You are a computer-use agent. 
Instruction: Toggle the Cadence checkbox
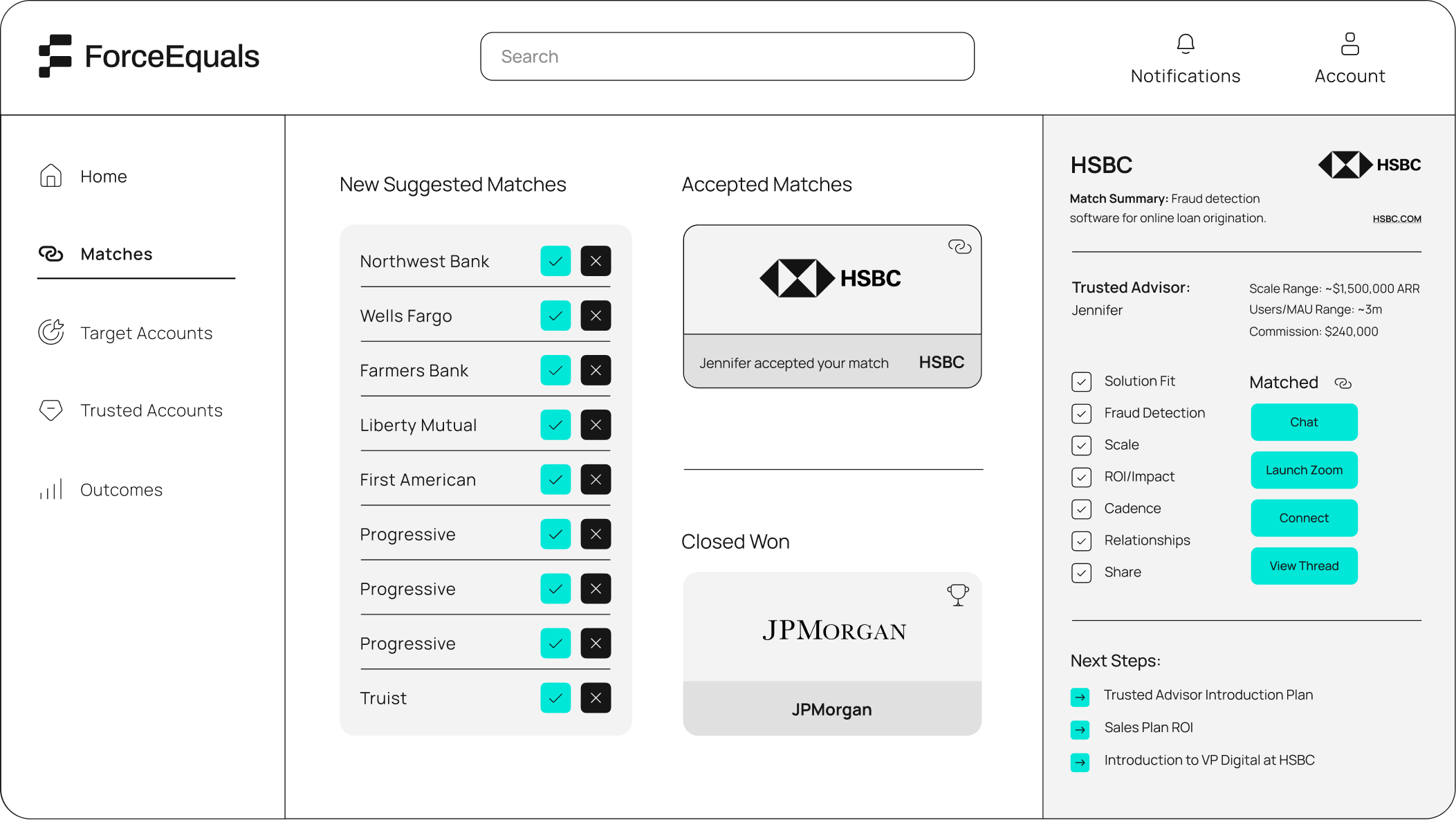1081,509
